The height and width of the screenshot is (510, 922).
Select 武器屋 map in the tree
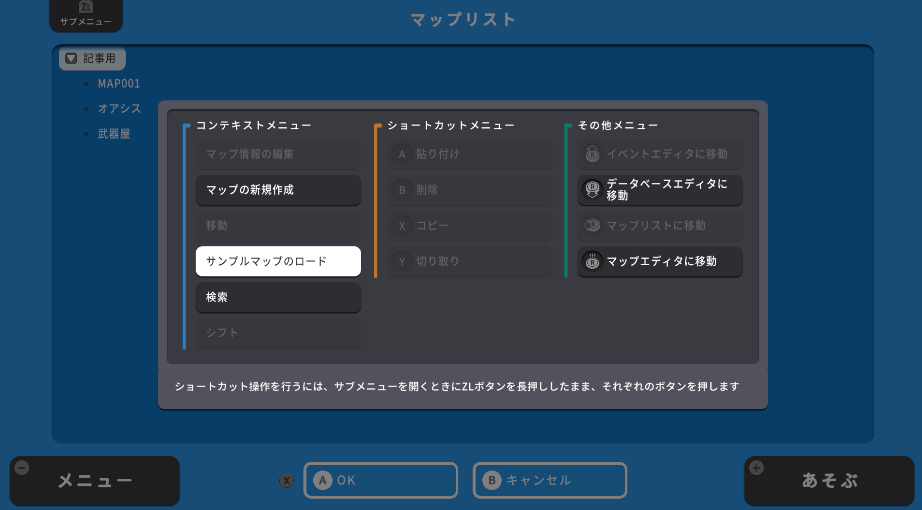(113, 134)
